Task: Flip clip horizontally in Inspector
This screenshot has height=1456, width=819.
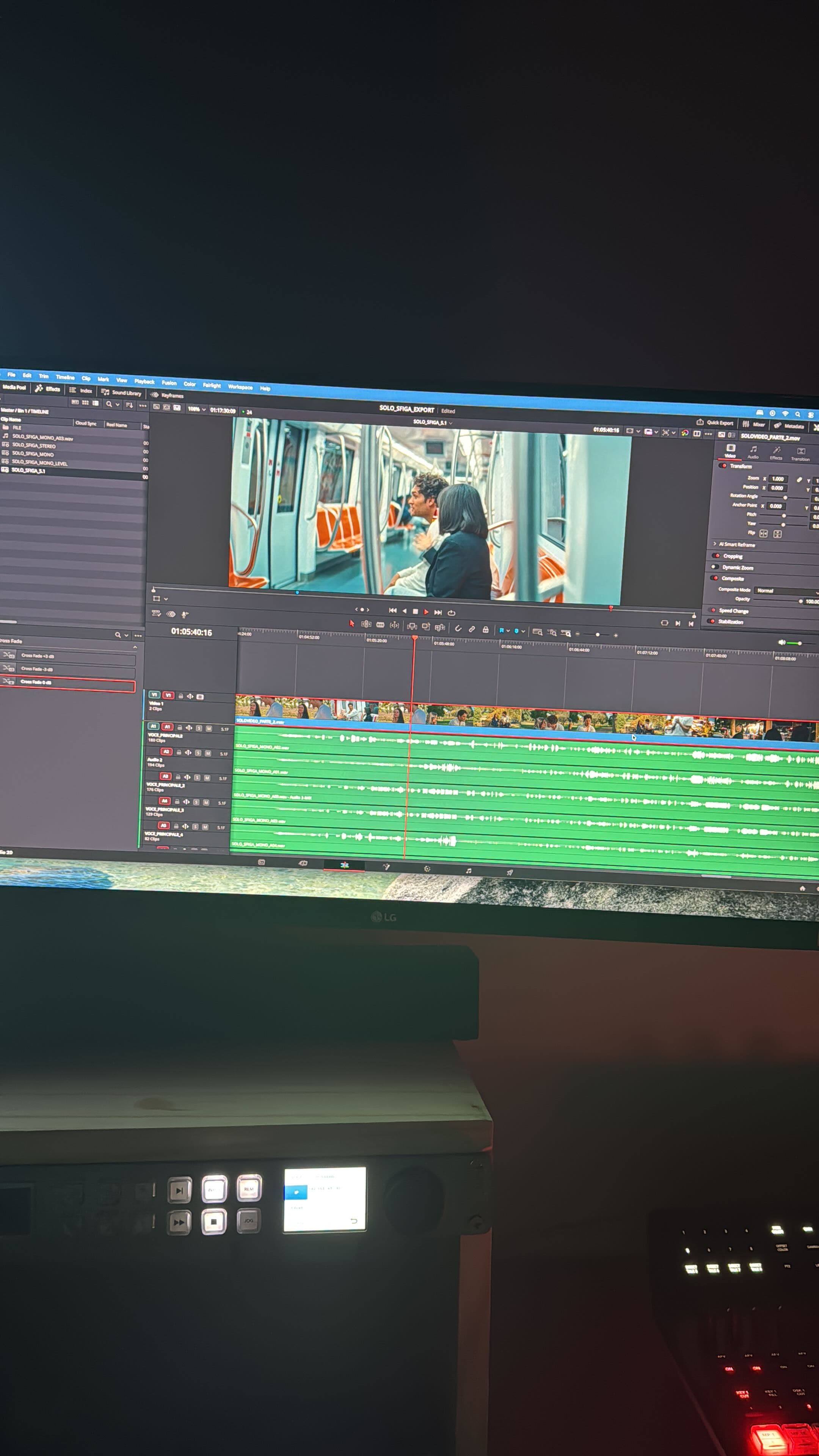Action: pyautogui.click(x=763, y=533)
